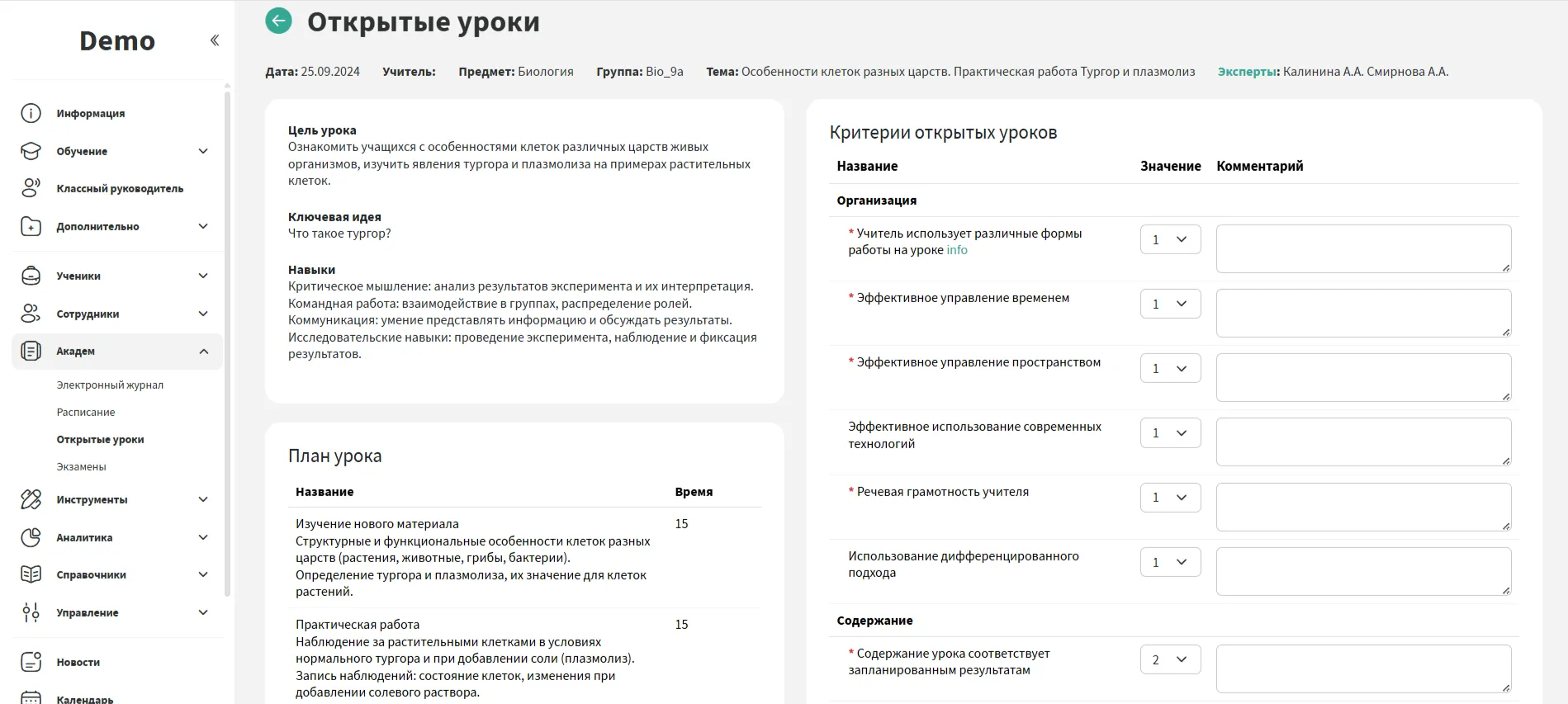
Task: Open Электронный журнал submenu item
Action: [x=110, y=385]
